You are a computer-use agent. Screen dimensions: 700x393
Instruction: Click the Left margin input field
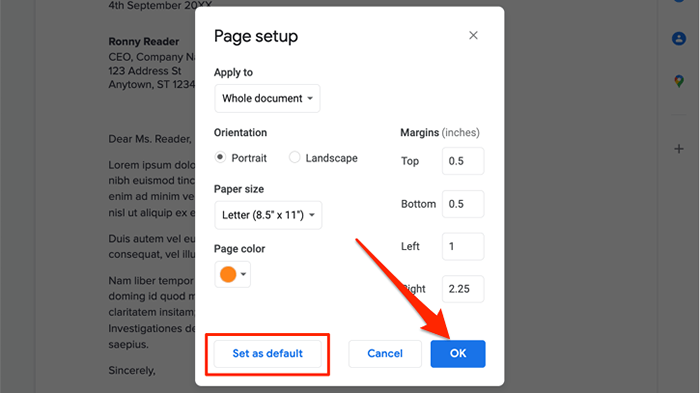(x=463, y=247)
